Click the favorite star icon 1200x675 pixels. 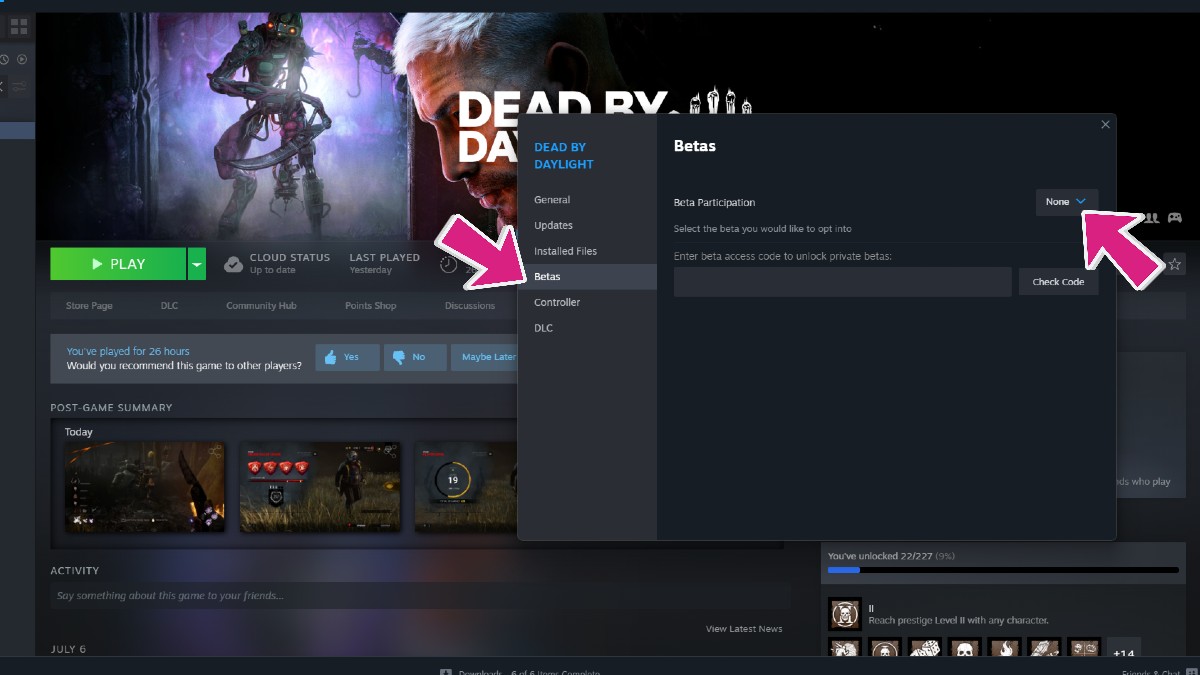click(1175, 264)
